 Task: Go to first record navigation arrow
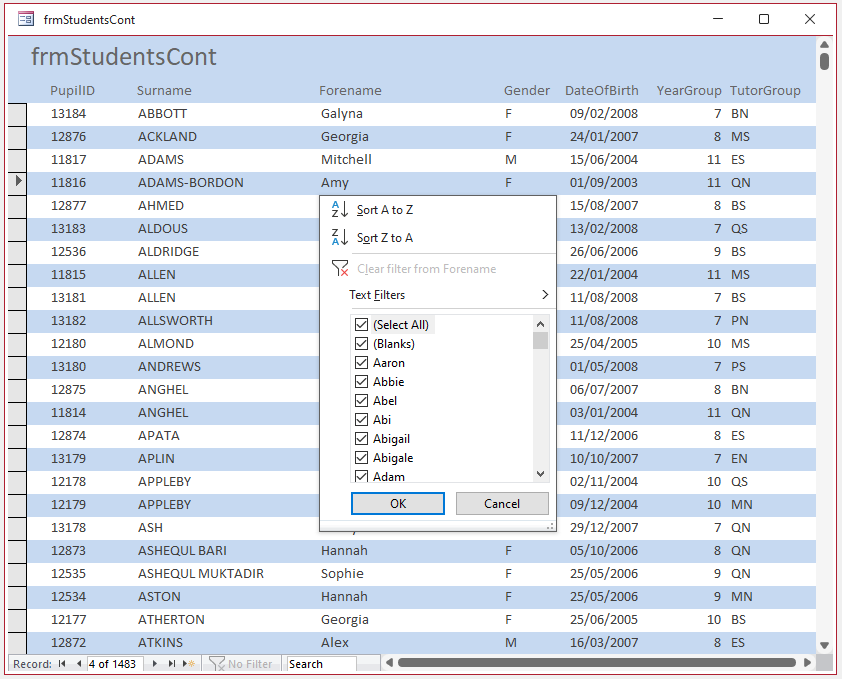click(x=62, y=664)
